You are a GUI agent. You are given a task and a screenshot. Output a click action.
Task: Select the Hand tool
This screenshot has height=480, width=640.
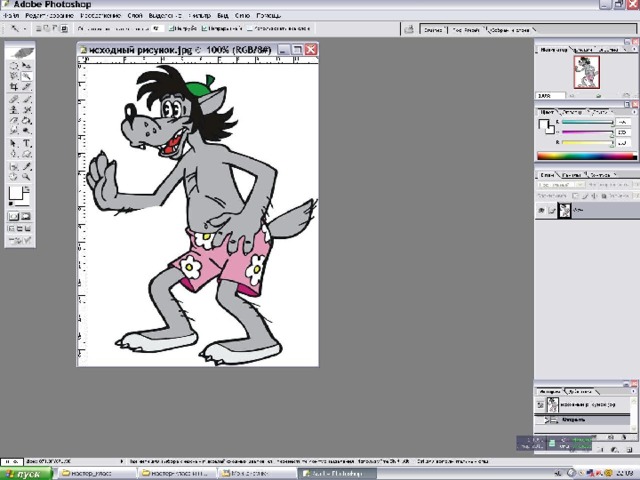[x=13, y=177]
